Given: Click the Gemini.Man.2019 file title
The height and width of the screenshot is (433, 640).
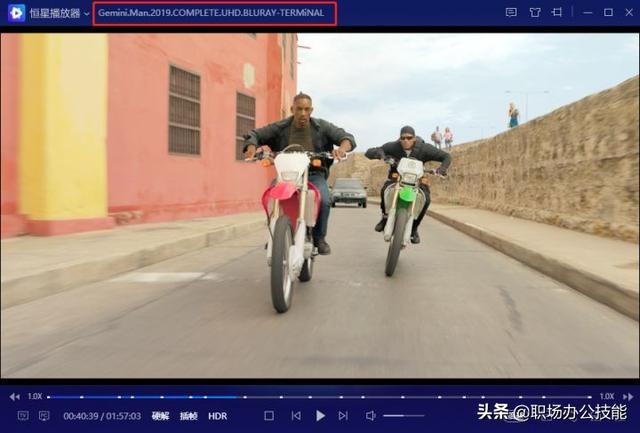Looking at the screenshot, I should coord(211,13).
